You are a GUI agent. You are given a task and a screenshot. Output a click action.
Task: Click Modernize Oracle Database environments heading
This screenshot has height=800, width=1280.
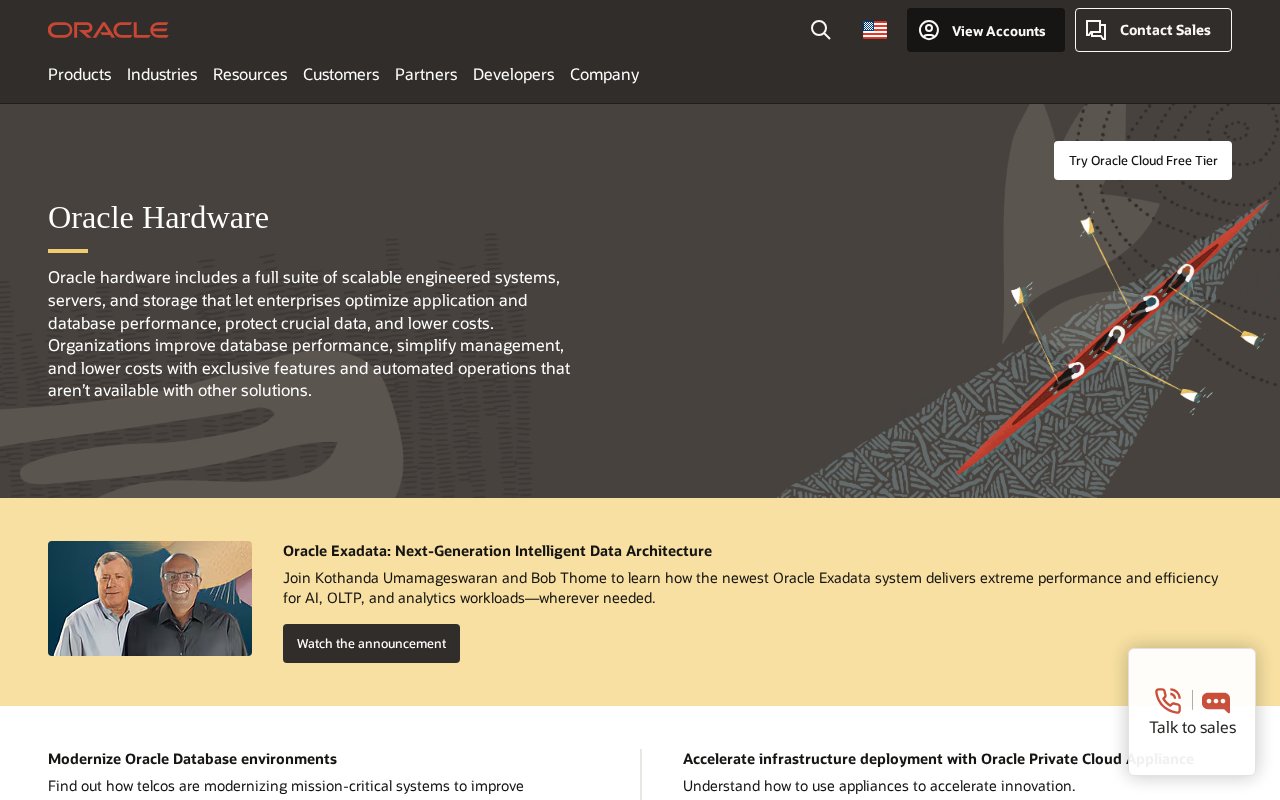192,758
